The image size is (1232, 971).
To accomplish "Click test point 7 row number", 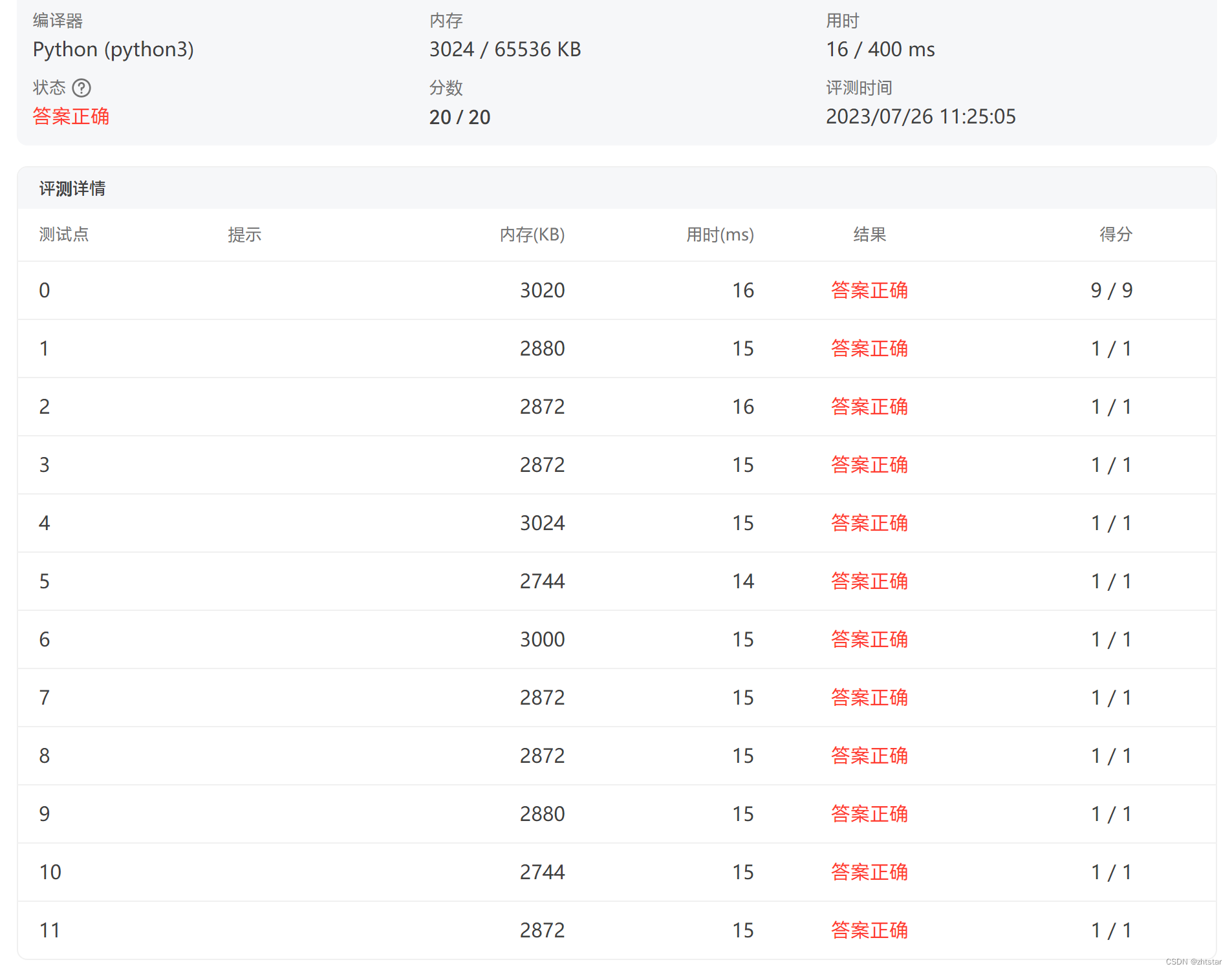I will tap(45, 698).
